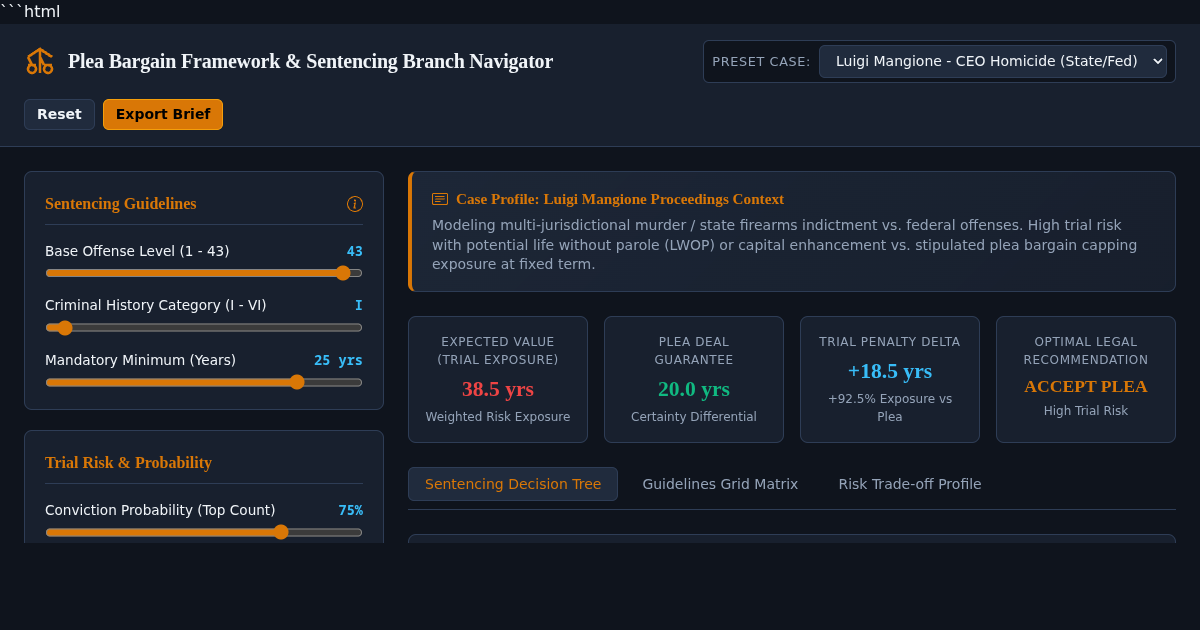Click the Expected Value 38.5 yrs card
Screen dimensions: 1200x630
(x=498, y=379)
